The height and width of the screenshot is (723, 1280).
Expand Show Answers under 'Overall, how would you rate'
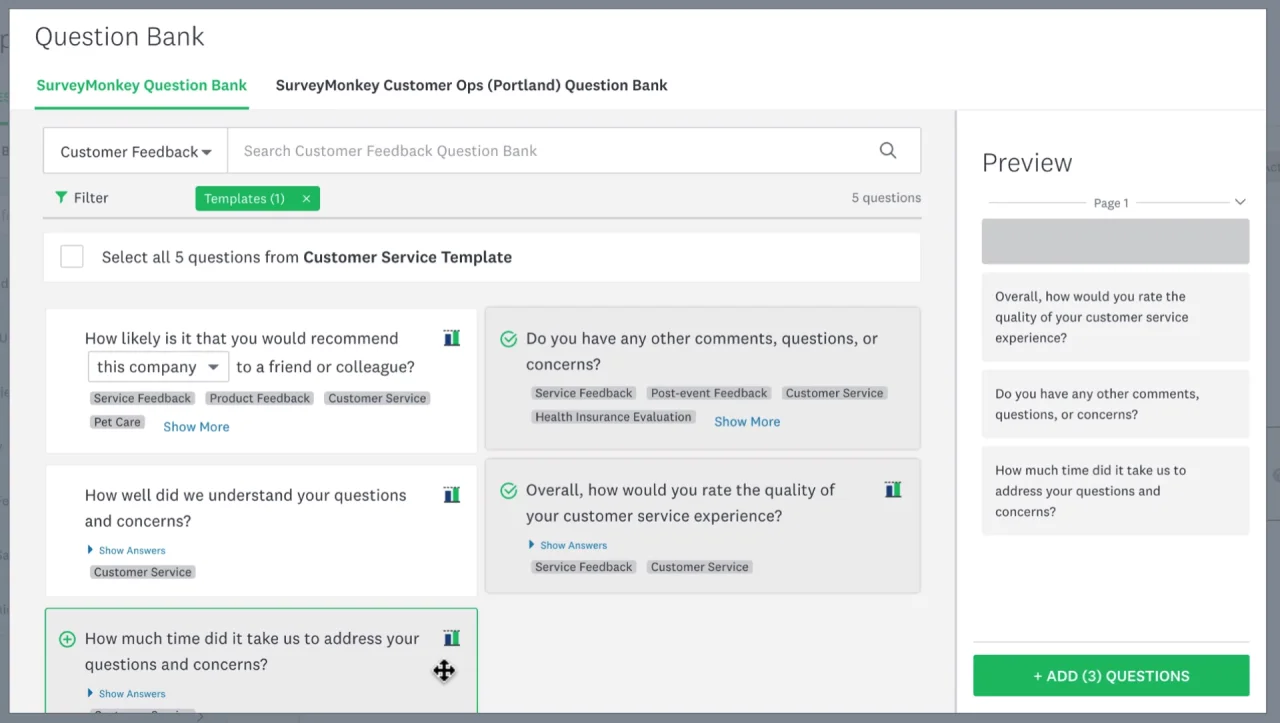[567, 545]
